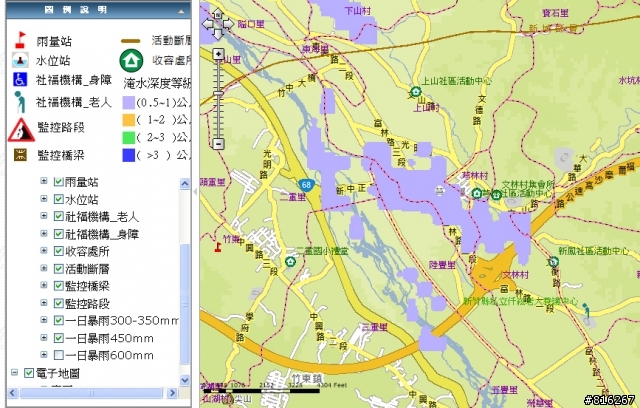Pan the map up with the north arrow

pos(218,13)
